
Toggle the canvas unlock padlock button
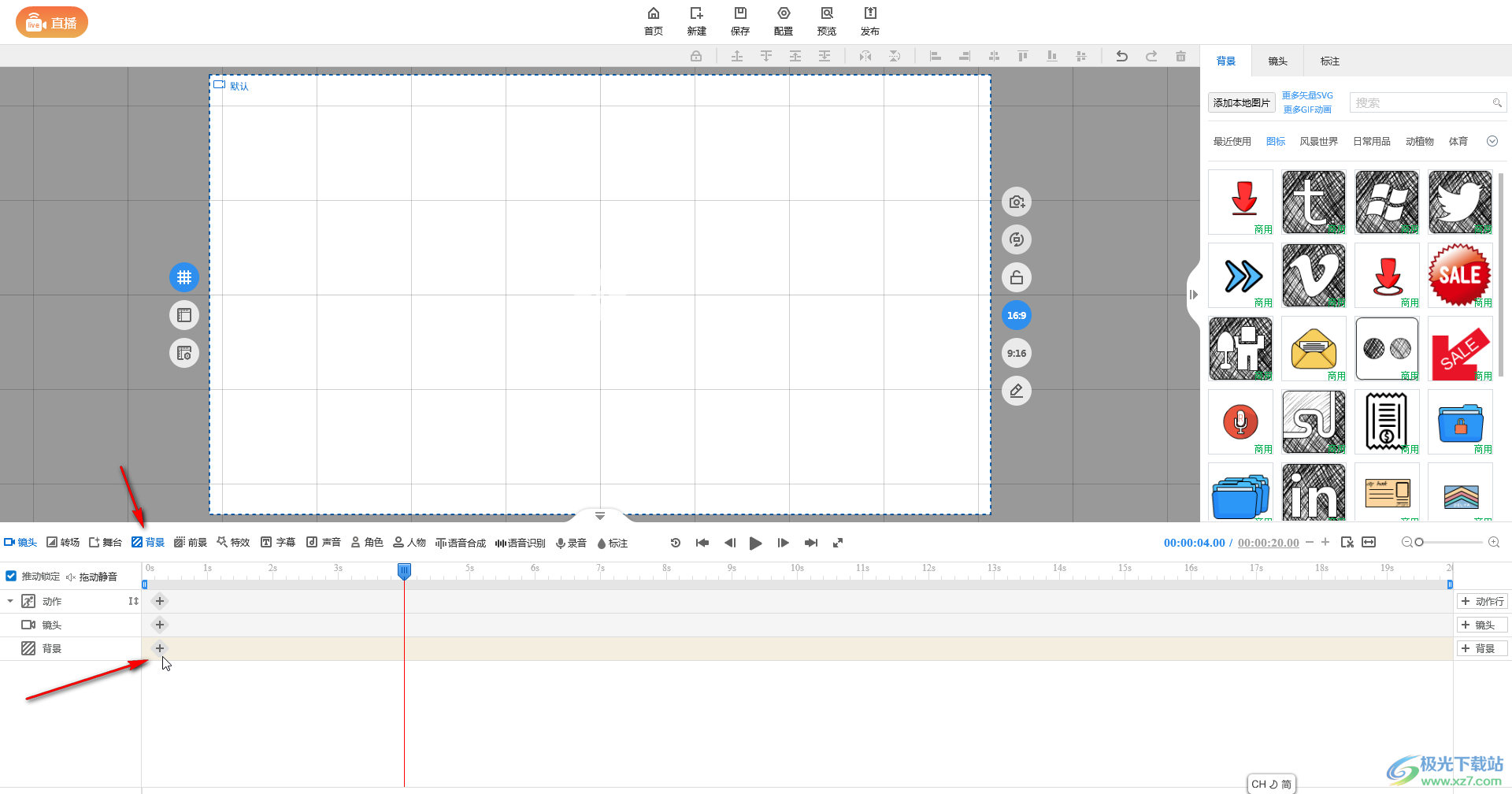[1017, 277]
